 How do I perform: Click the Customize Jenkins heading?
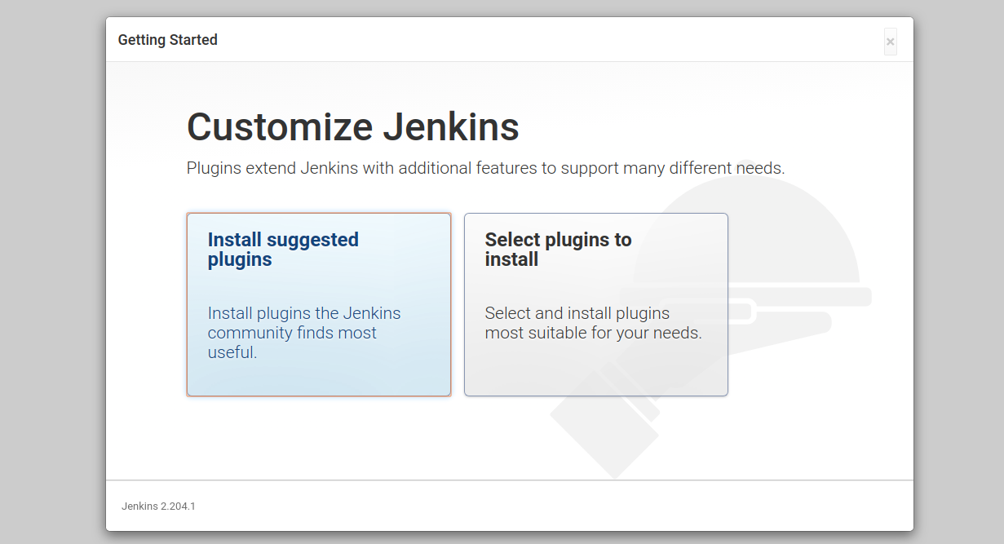[353, 127]
